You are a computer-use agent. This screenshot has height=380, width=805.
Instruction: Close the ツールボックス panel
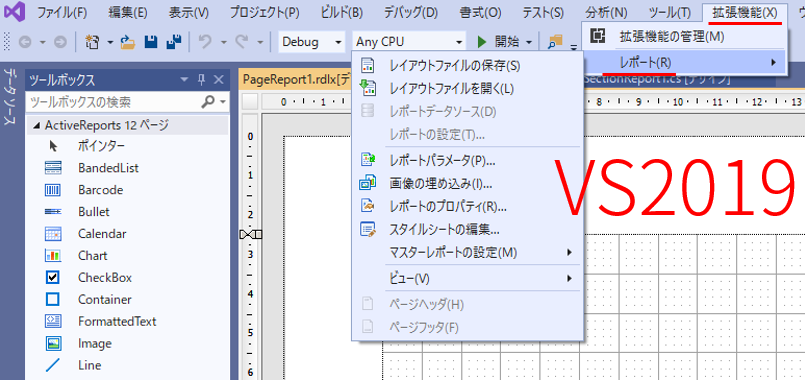pyautogui.click(x=219, y=80)
